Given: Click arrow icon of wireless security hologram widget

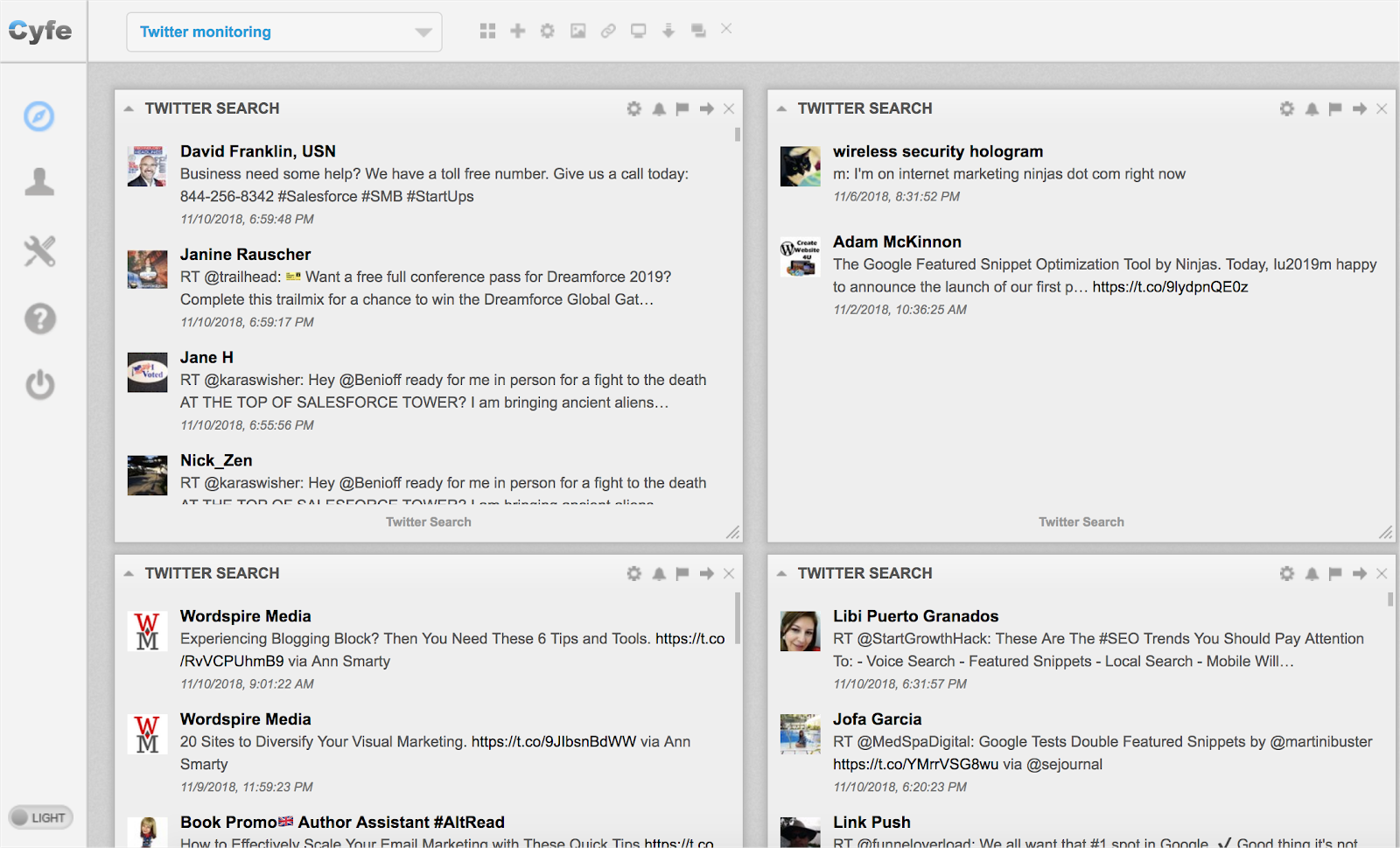Looking at the screenshot, I should (1360, 109).
